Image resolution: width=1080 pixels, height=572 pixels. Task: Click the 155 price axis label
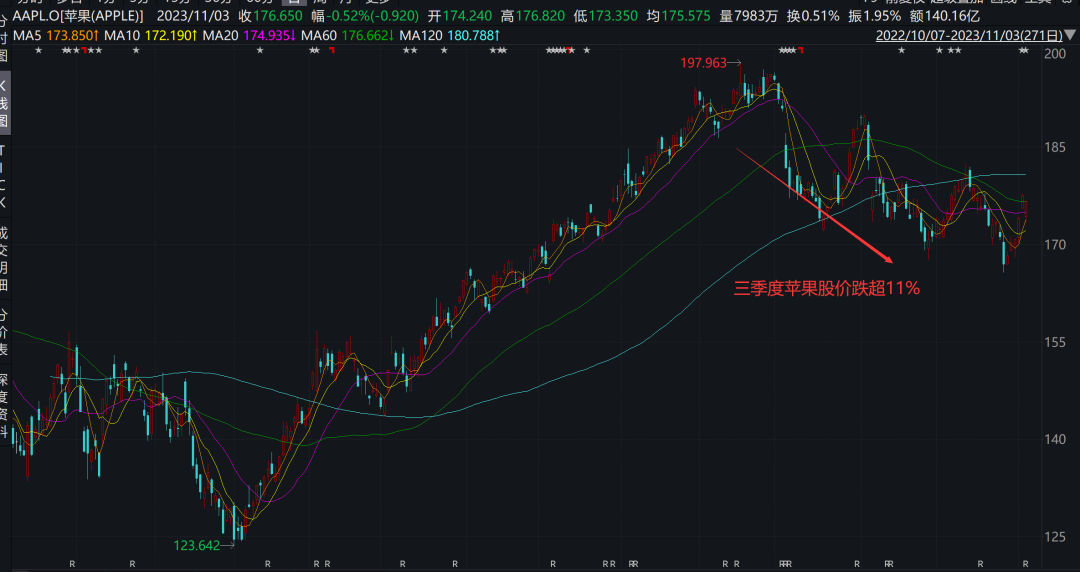[x=1055, y=342]
